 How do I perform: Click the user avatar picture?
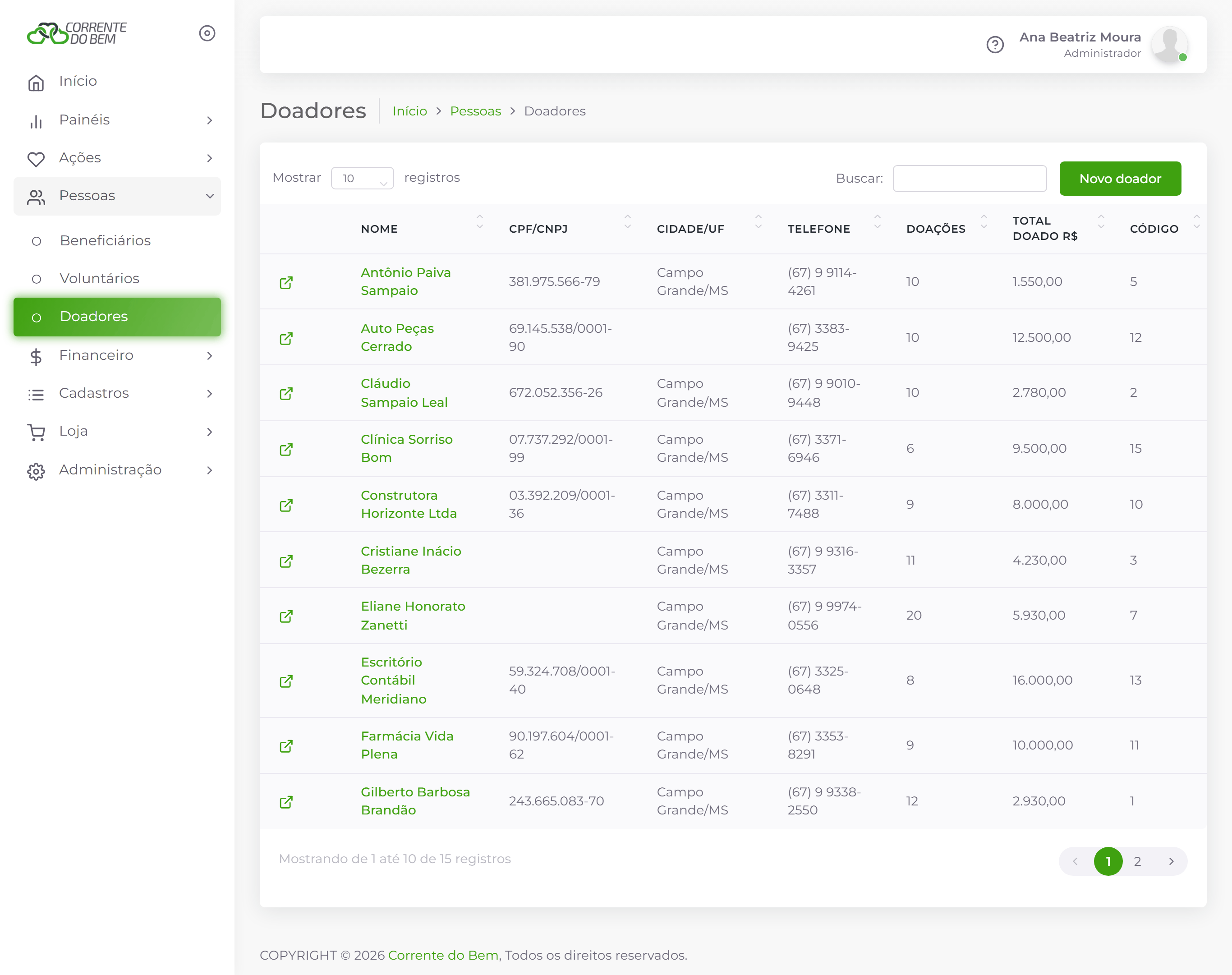[x=1169, y=45]
